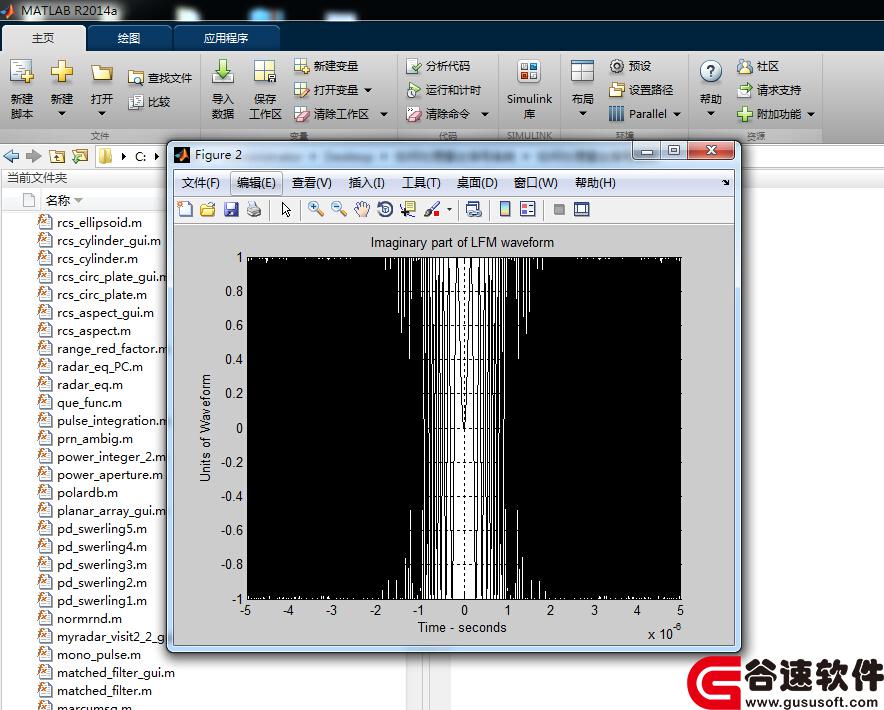Click 分析代码 (Analyze Code)
The height and width of the screenshot is (710, 884).
pos(438,66)
